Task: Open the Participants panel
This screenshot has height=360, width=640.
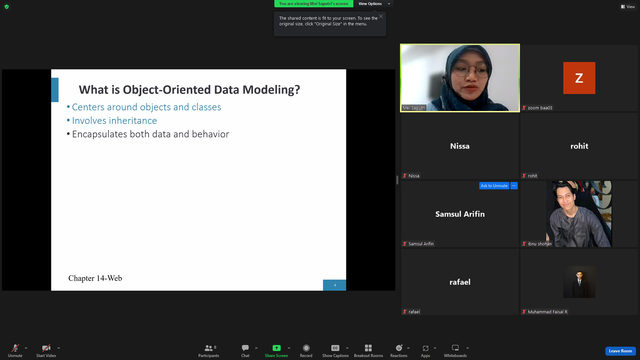Action: click(209, 350)
